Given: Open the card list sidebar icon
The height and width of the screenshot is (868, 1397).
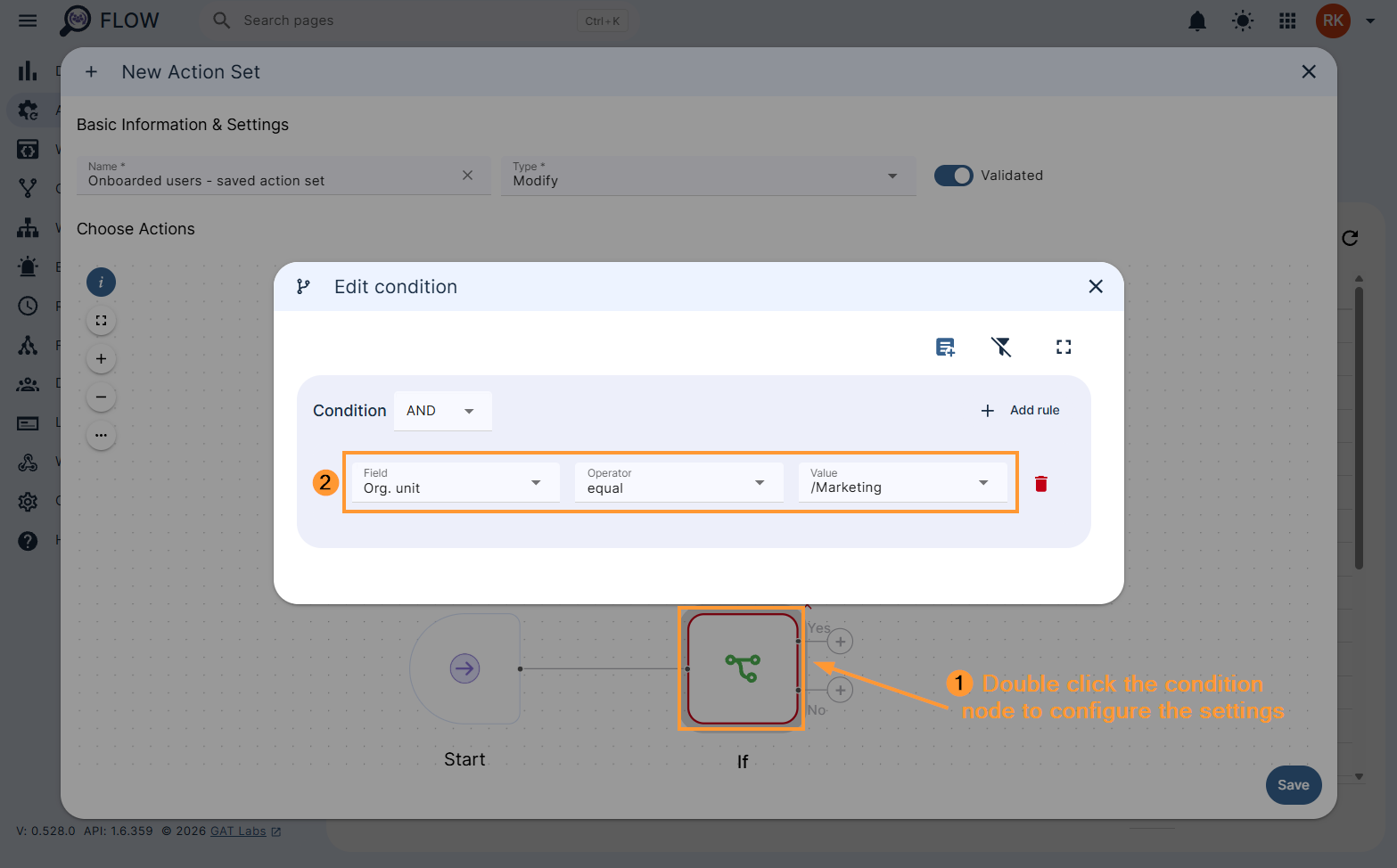Looking at the screenshot, I should [28, 423].
